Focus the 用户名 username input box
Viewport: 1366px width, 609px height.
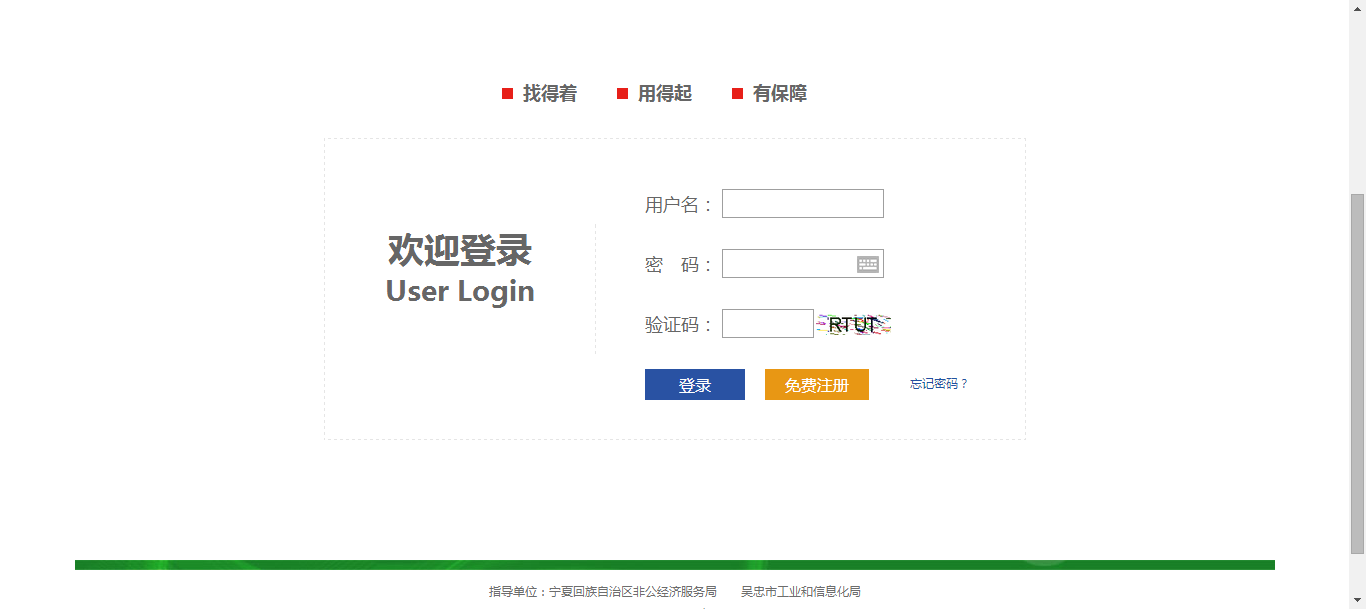pyautogui.click(x=802, y=204)
